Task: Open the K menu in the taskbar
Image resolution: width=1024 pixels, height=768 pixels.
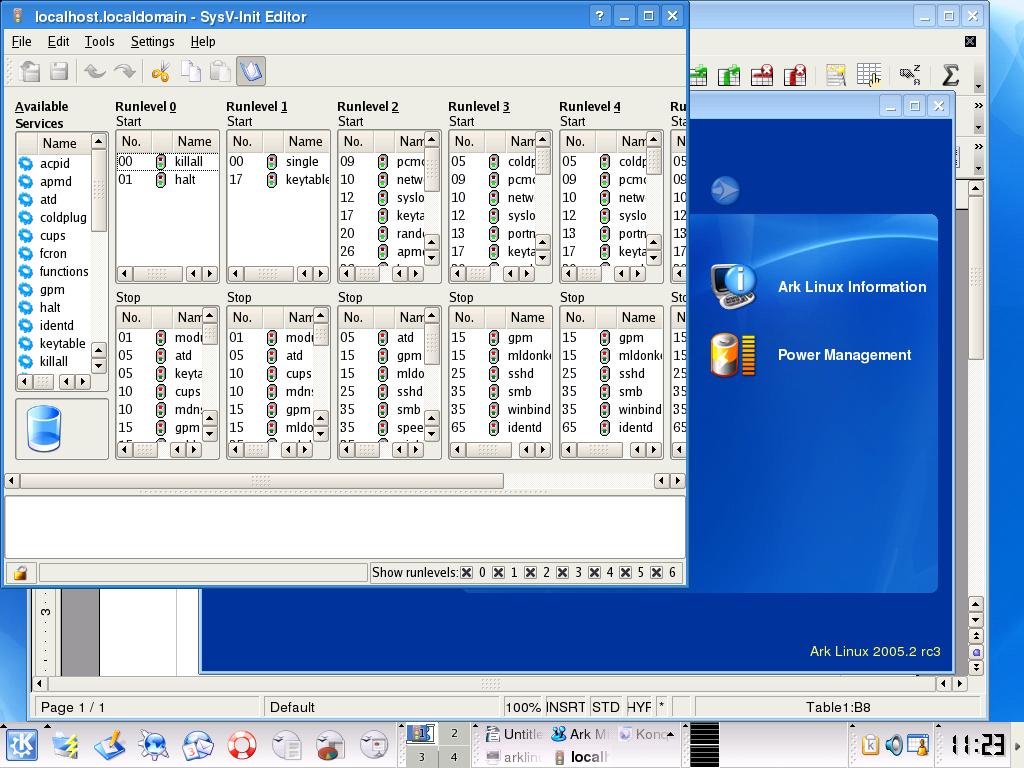Action: 22,744
